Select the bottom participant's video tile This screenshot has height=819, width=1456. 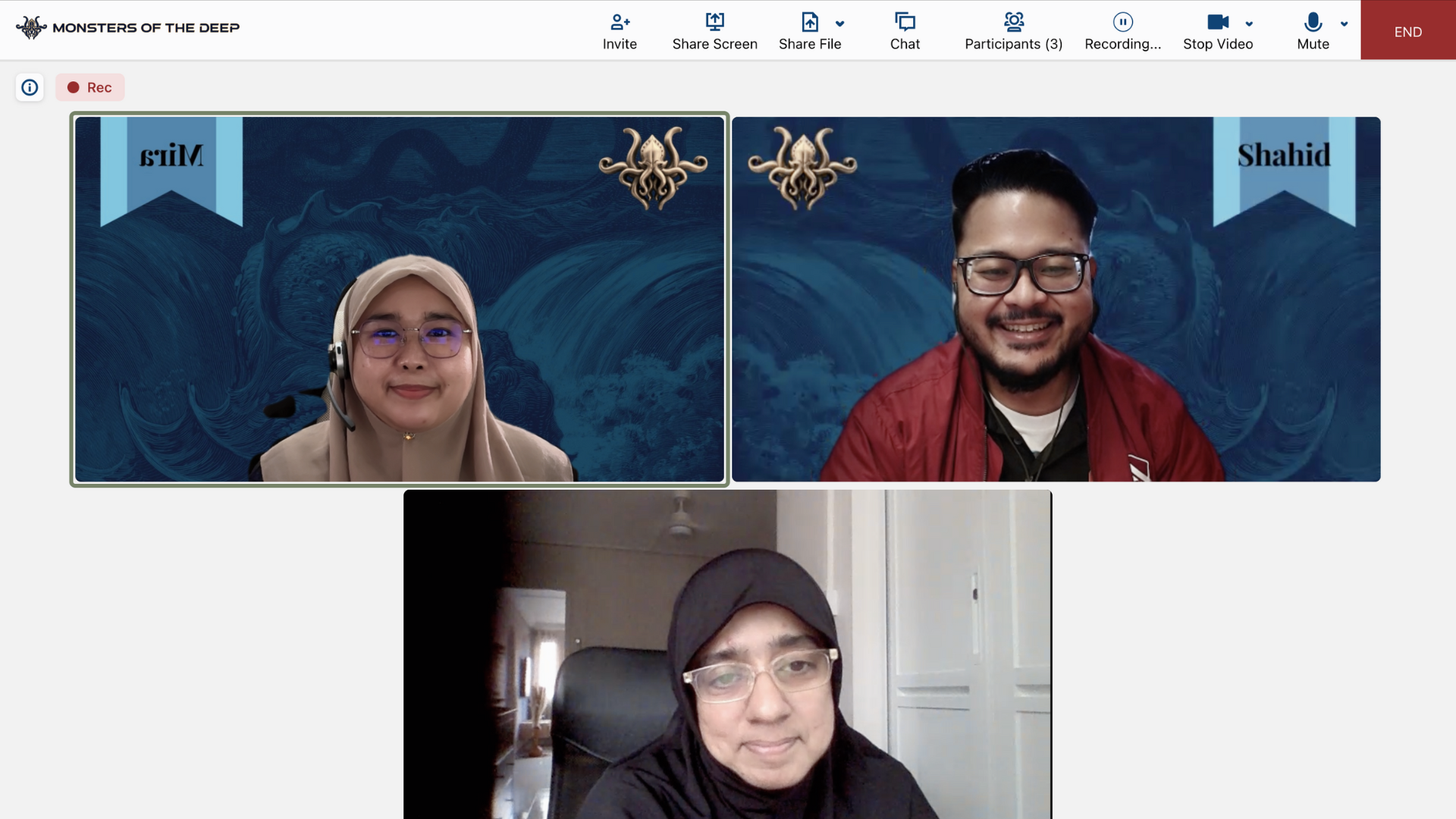[728, 654]
